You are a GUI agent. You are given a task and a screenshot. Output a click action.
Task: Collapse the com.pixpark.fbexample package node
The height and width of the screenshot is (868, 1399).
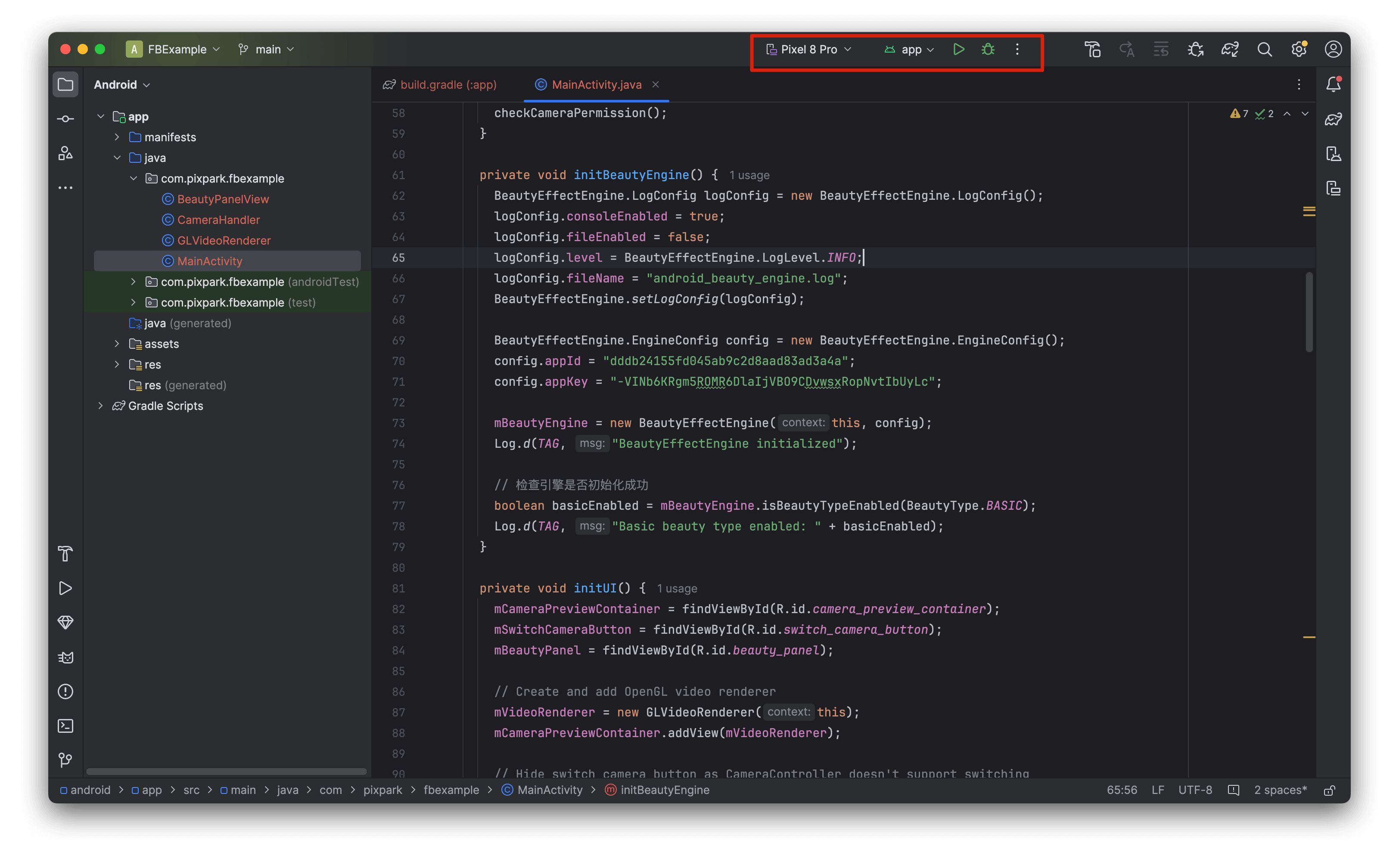coord(134,178)
